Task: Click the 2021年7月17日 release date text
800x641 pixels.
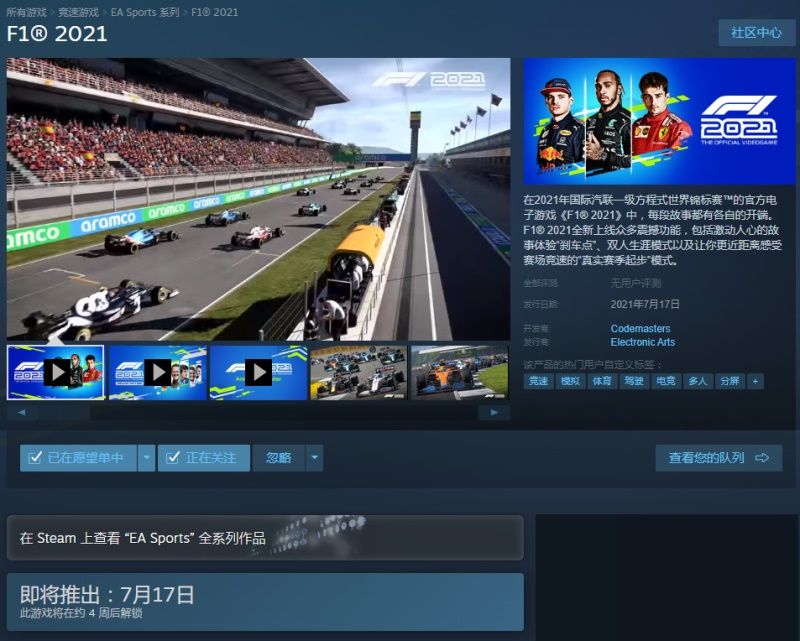Action: (x=645, y=304)
